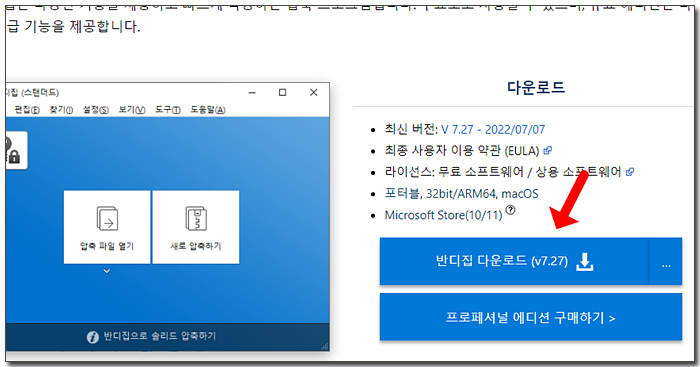Screen dimensions: 700x367
Task: Click the 32bit/ARM64 download link
Action: pos(461,194)
